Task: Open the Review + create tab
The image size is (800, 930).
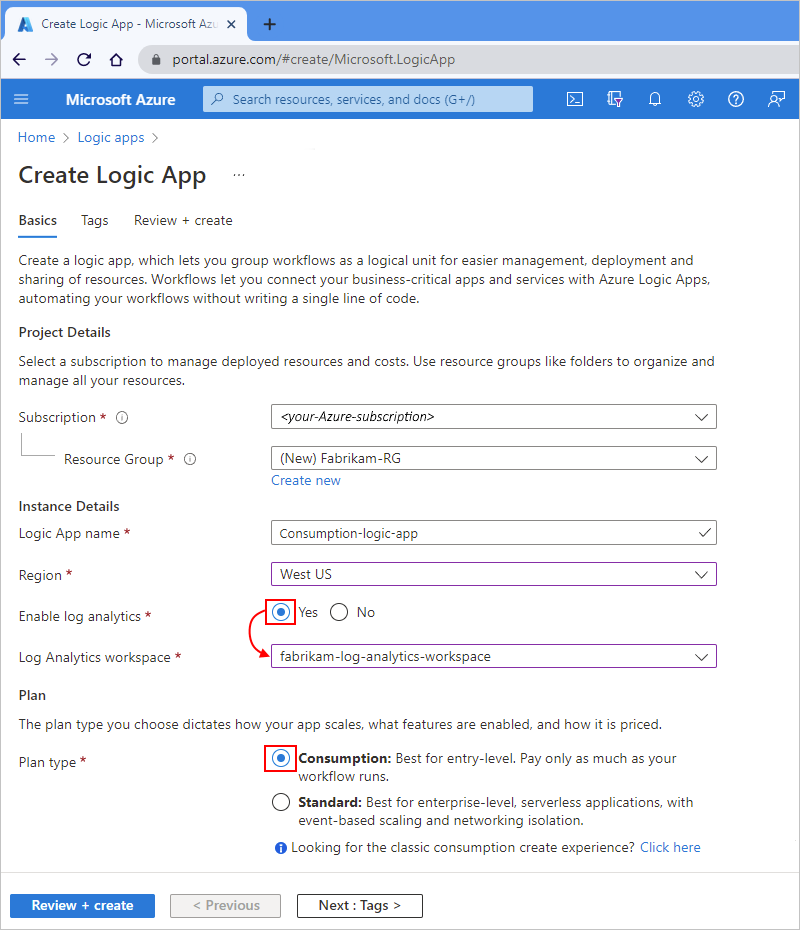Action: 183,220
